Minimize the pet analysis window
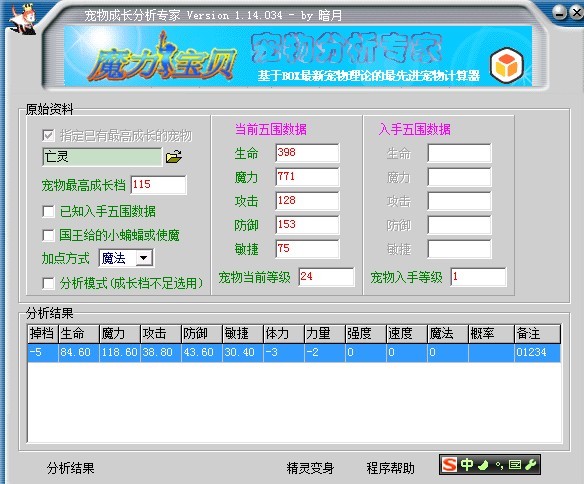This screenshot has height=484, width=584. point(559,13)
